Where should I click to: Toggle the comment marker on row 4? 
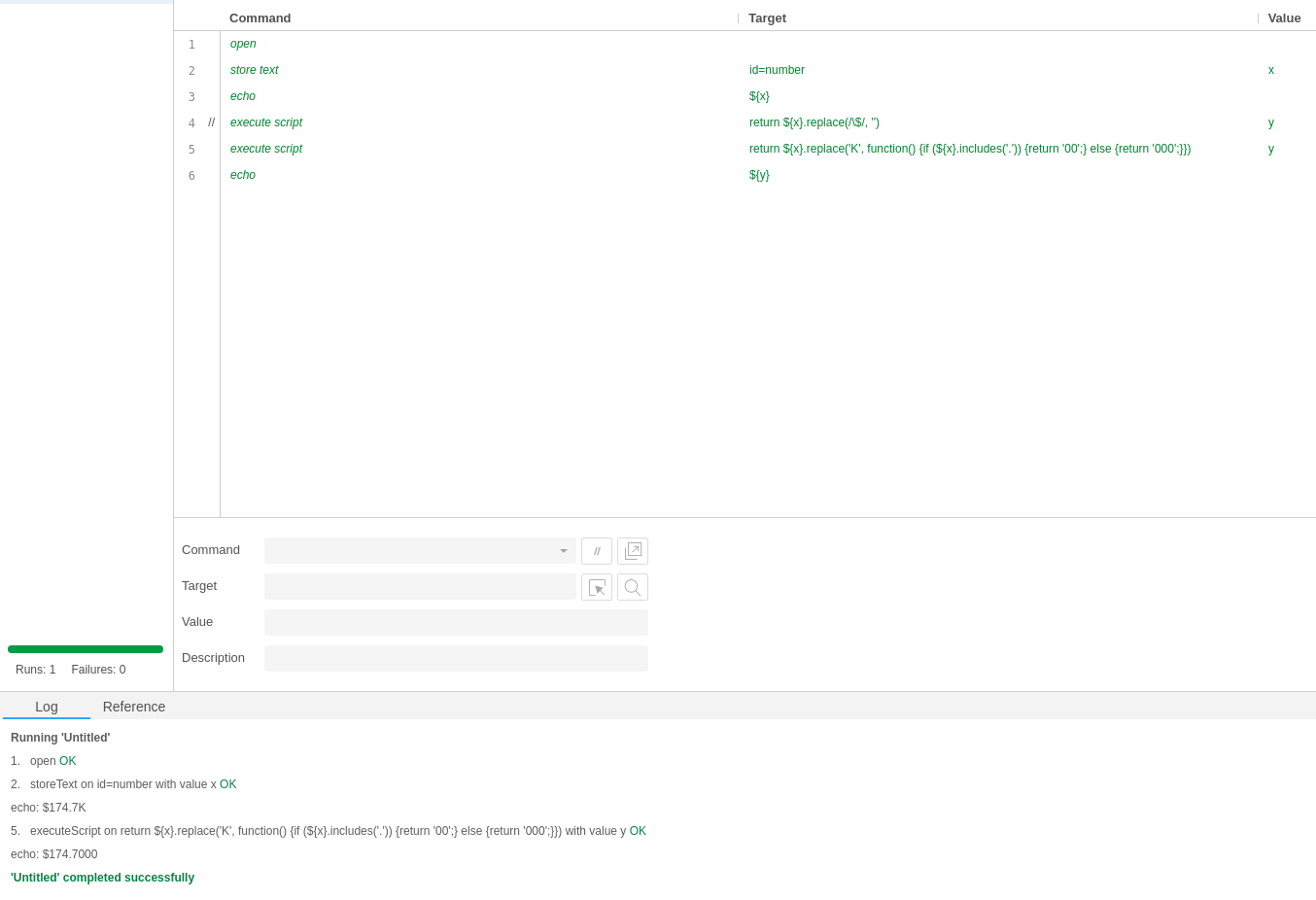click(211, 122)
